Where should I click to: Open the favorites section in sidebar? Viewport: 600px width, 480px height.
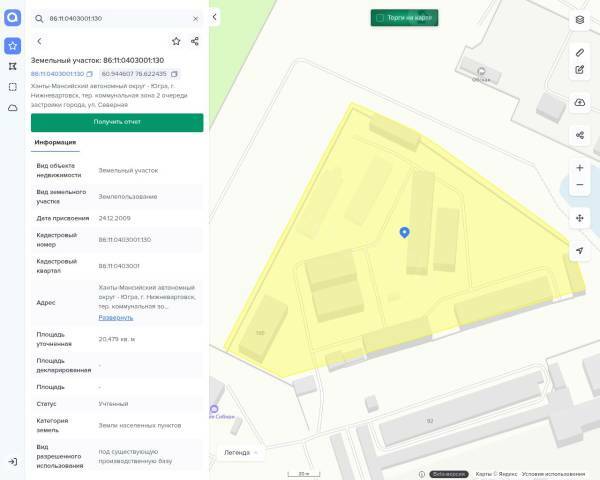pyautogui.click(x=12, y=46)
